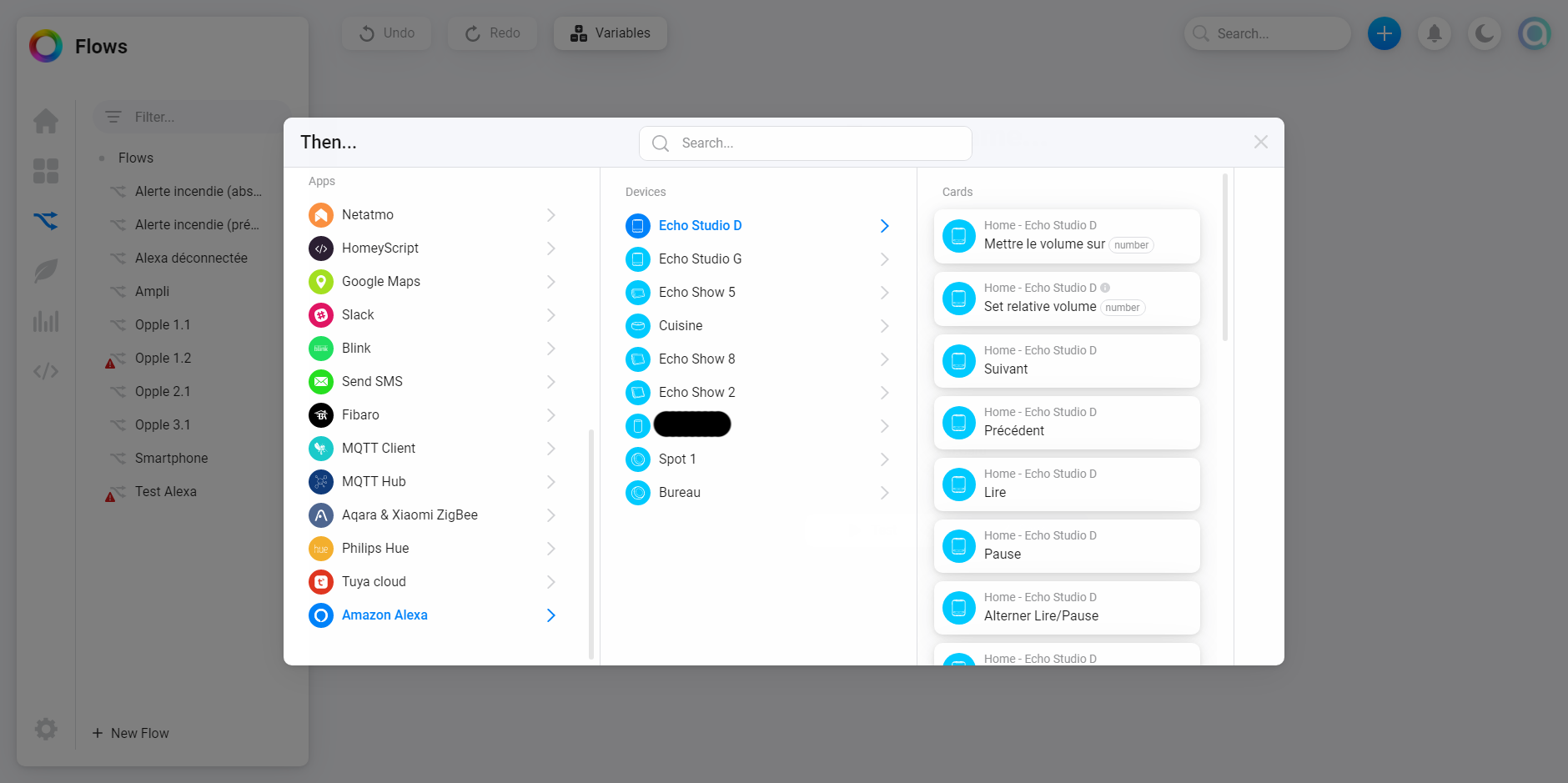Image resolution: width=1568 pixels, height=783 pixels.
Task: Click the dialog search field
Action: pos(806,143)
